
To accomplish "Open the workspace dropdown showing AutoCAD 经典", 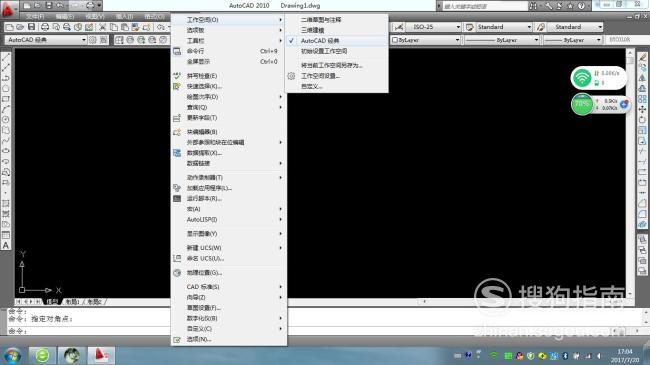I will [46, 40].
